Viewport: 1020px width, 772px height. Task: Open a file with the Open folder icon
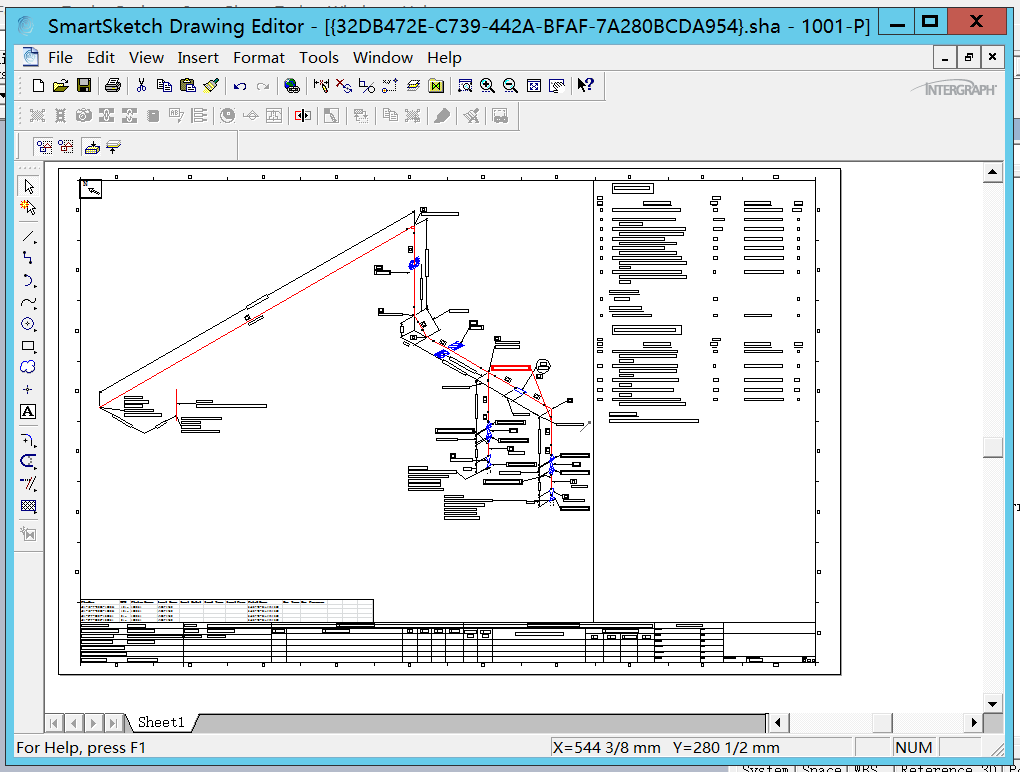click(x=60, y=85)
